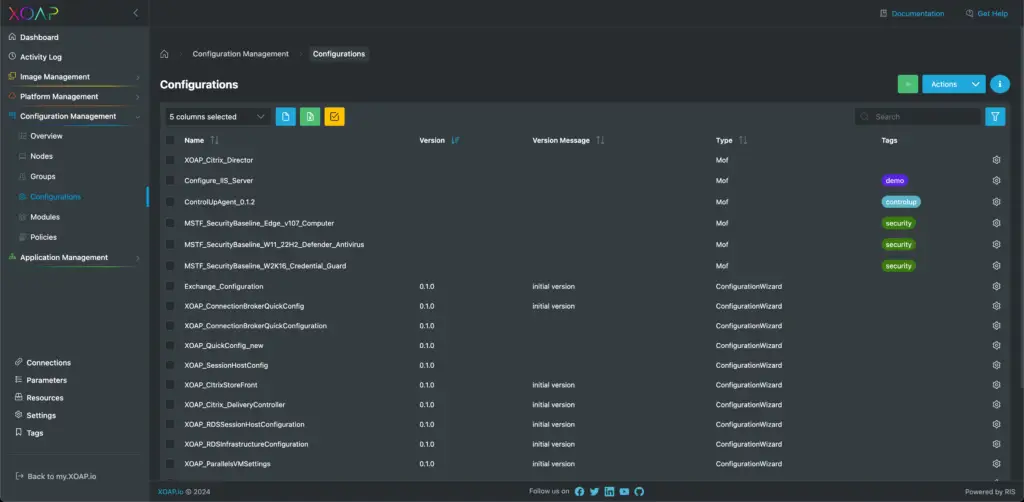Toggle the select-all header checkbox

(x=170, y=140)
